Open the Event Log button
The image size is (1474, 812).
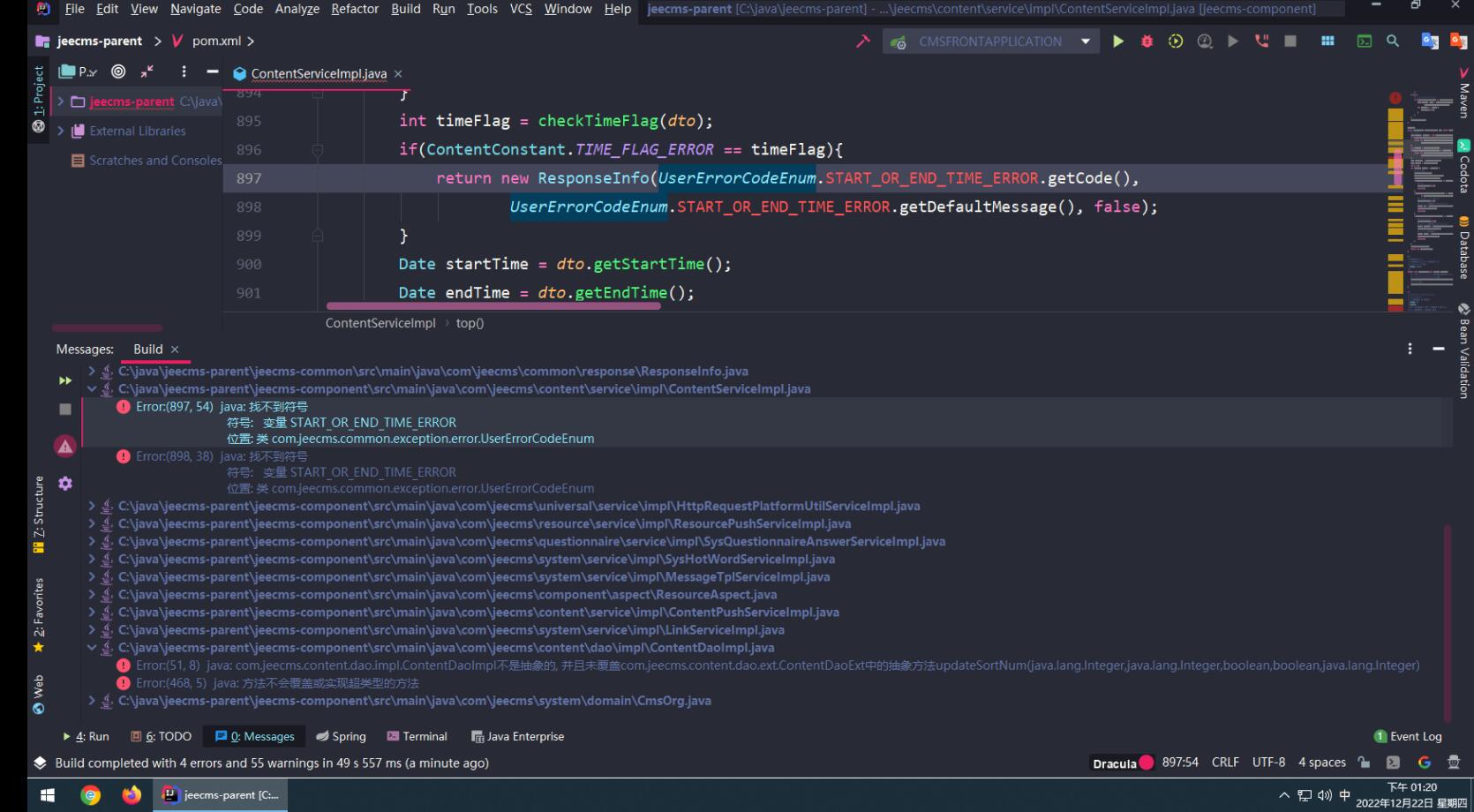coord(1408,736)
